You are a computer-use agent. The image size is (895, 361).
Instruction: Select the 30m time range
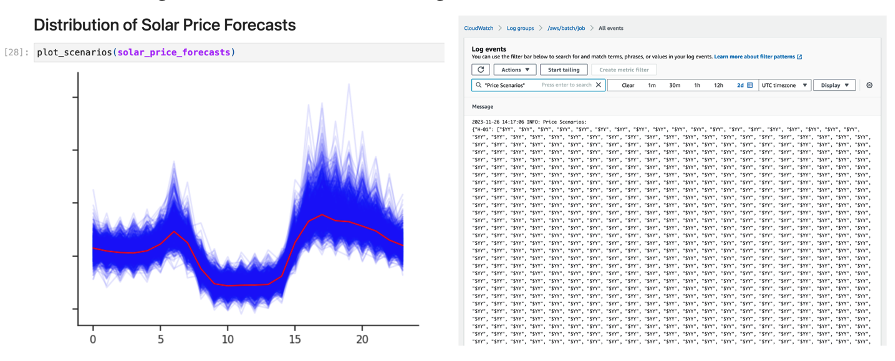pos(675,85)
